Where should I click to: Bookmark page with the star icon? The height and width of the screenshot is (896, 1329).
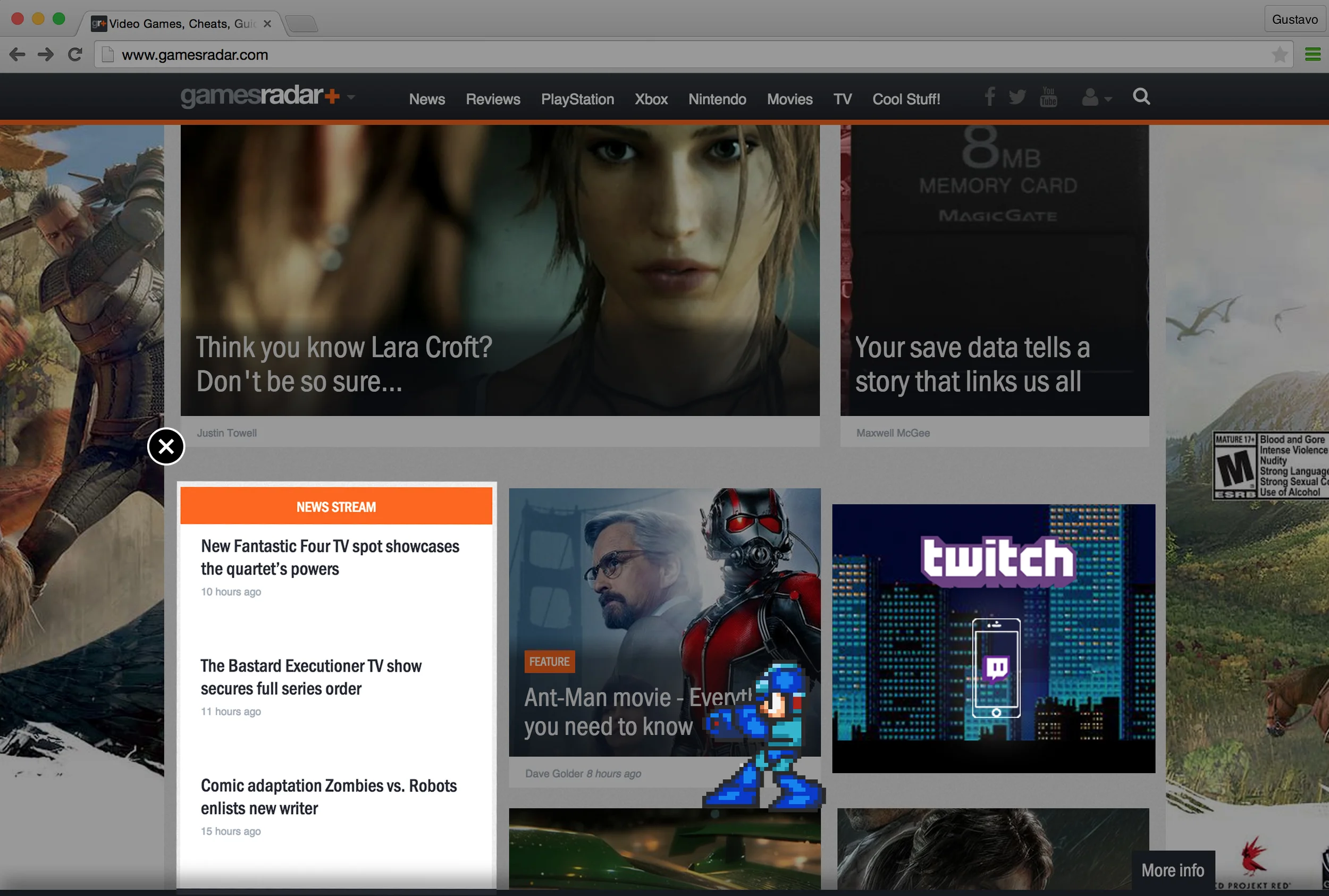coord(1279,55)
